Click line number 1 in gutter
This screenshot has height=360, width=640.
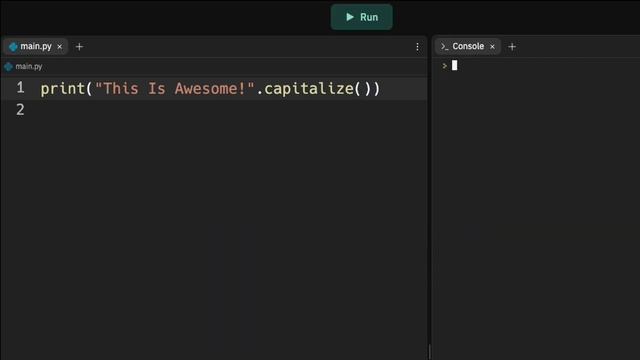20,88
